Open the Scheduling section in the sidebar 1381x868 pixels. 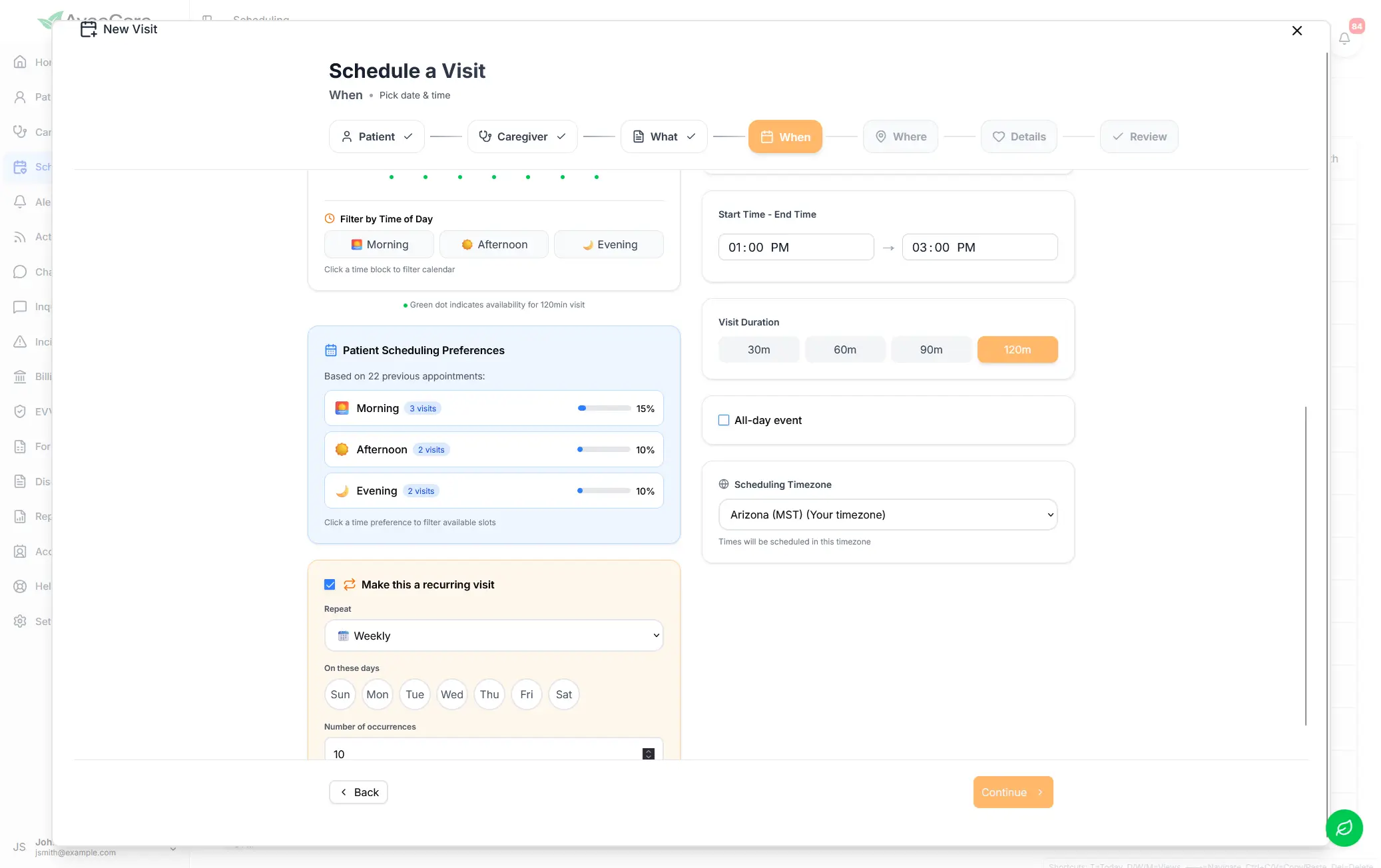pos(20,167)
